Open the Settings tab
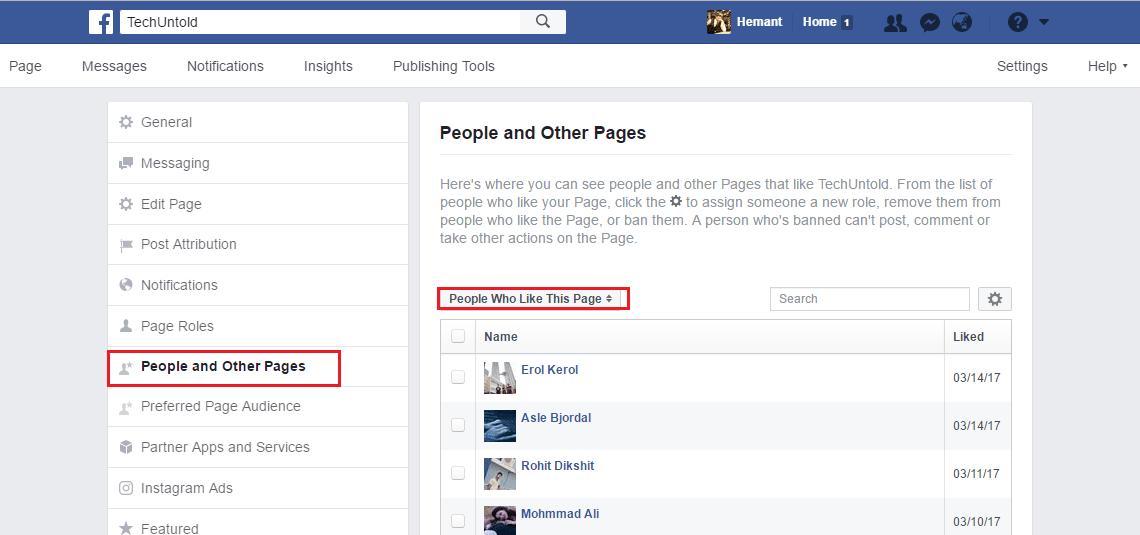The width and height of the screenshot is (1140, 535). tap(1022, 66)
